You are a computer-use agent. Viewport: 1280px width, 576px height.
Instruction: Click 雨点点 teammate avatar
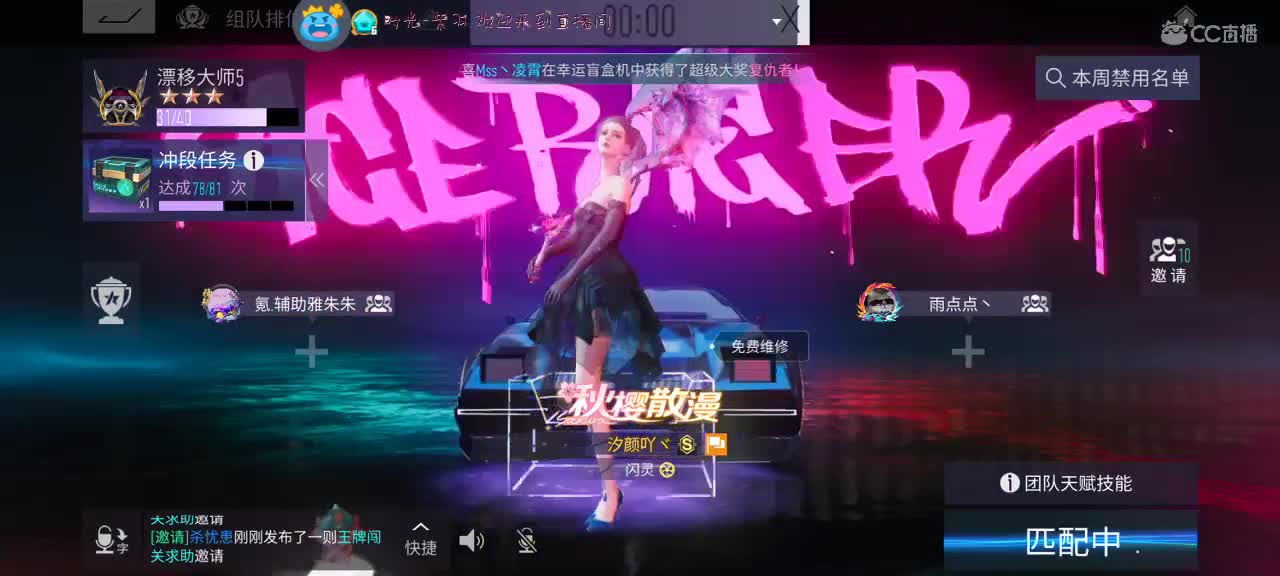pyautogui.click(x=879, y=302)
